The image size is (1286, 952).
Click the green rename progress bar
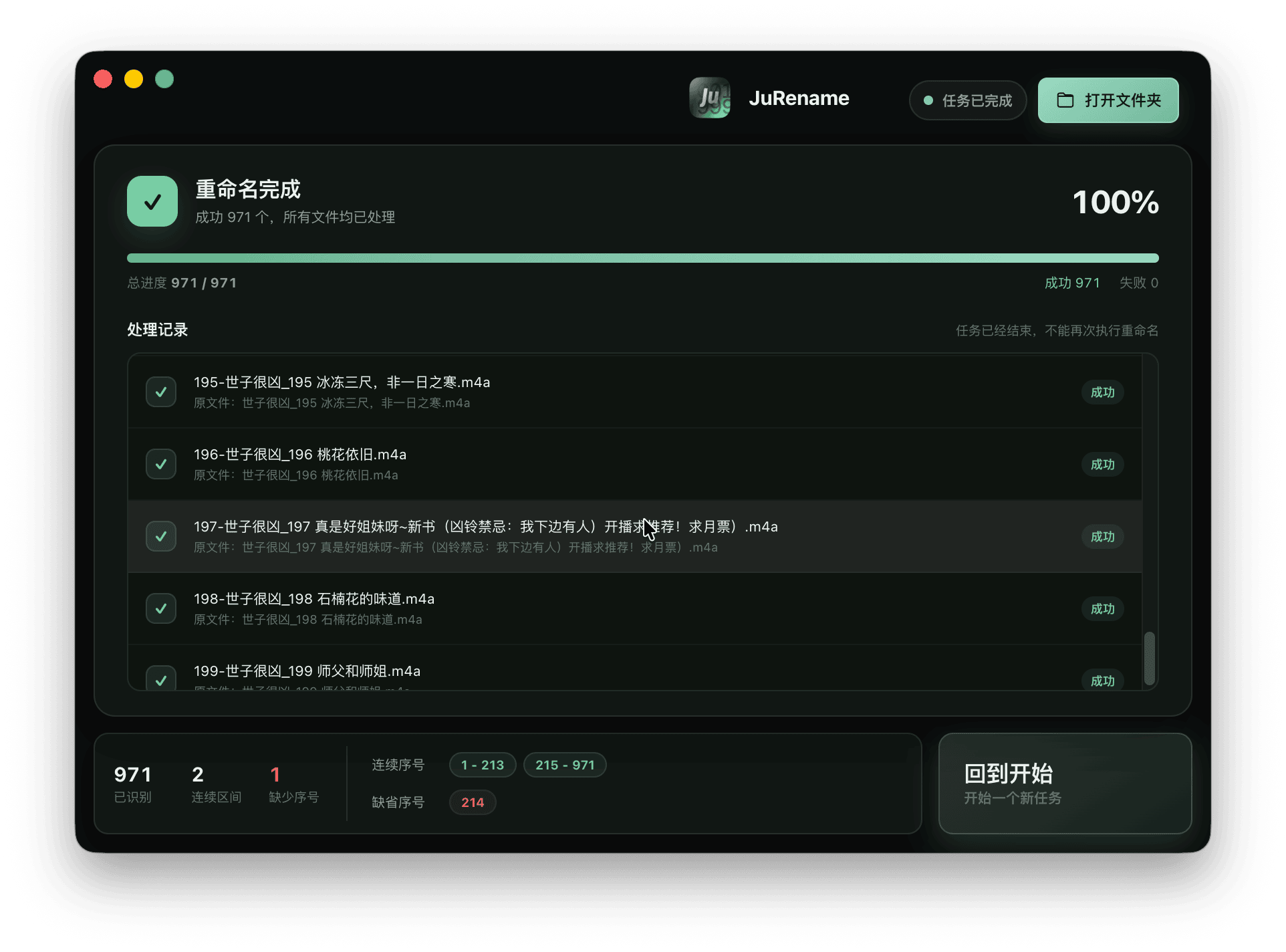point(642,258)
